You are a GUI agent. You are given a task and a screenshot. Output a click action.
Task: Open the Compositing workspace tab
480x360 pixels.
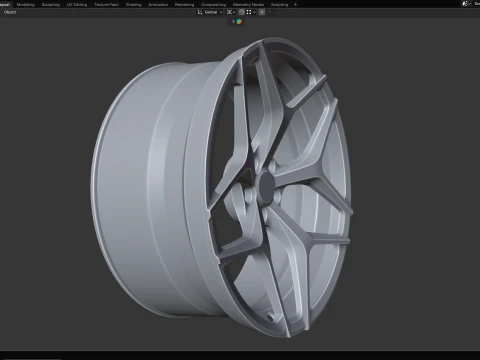[213, 5]
